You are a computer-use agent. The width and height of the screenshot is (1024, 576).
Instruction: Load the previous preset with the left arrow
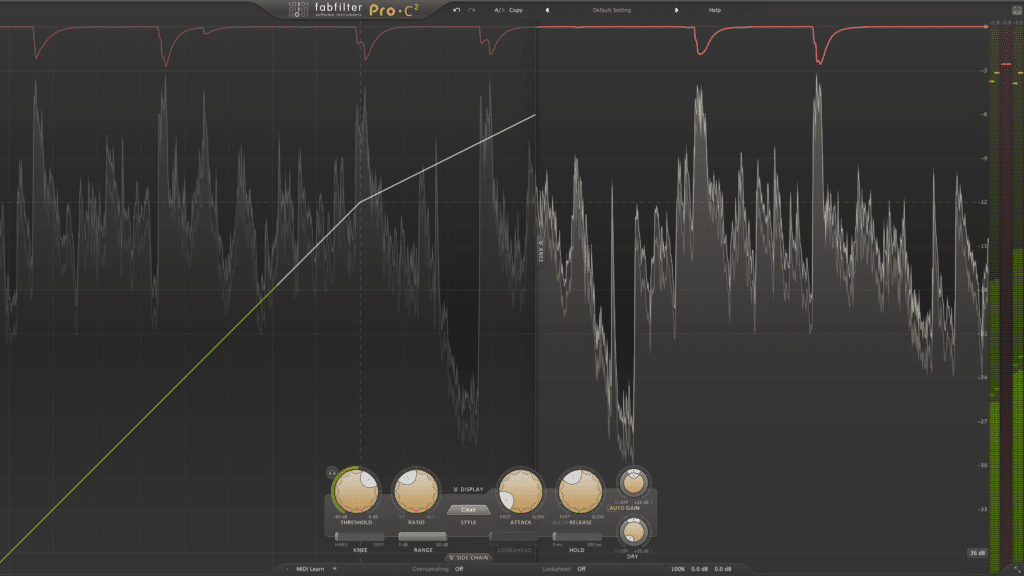point(547,10)
